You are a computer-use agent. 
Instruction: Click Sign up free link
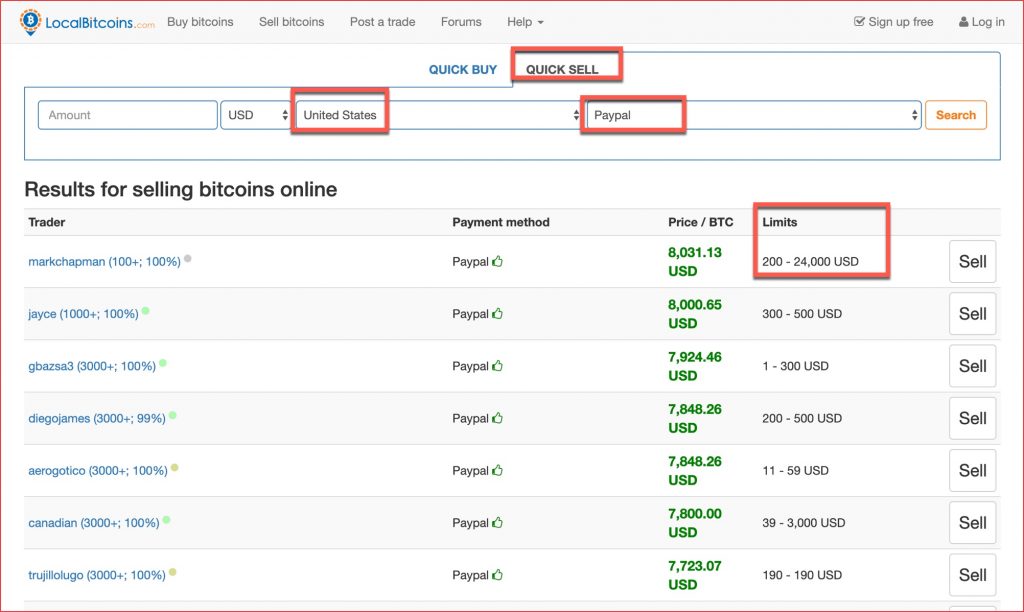click(x=893, y=22)
